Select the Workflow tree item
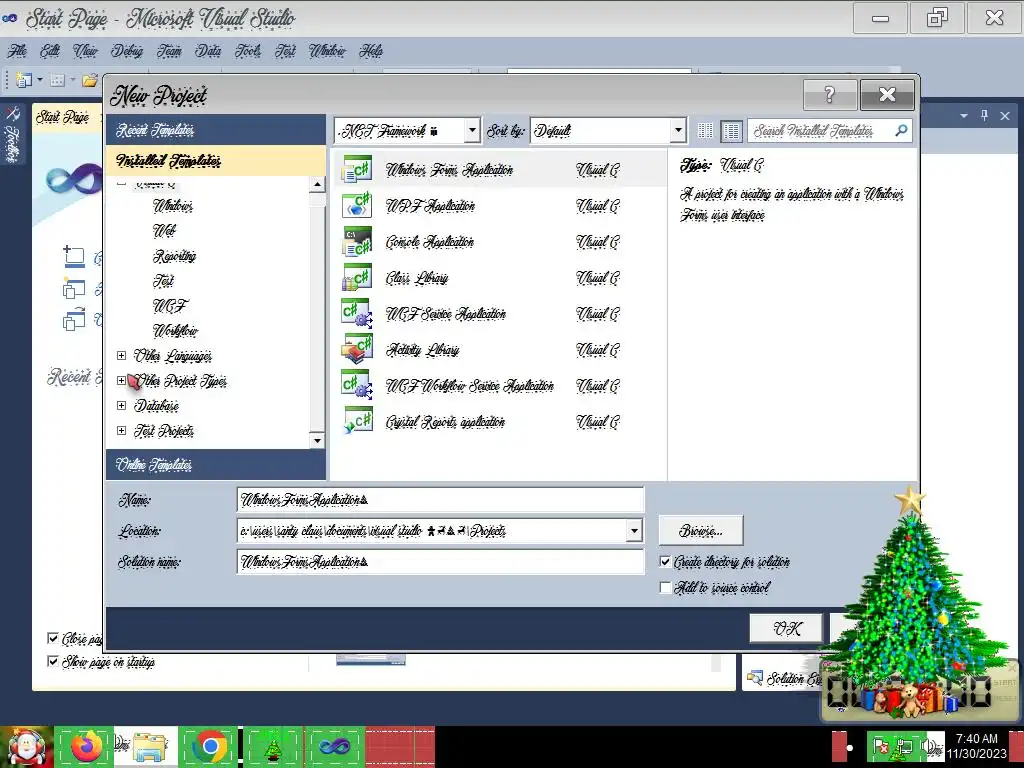Screen dimensions: 1024x768 (175, 330)
